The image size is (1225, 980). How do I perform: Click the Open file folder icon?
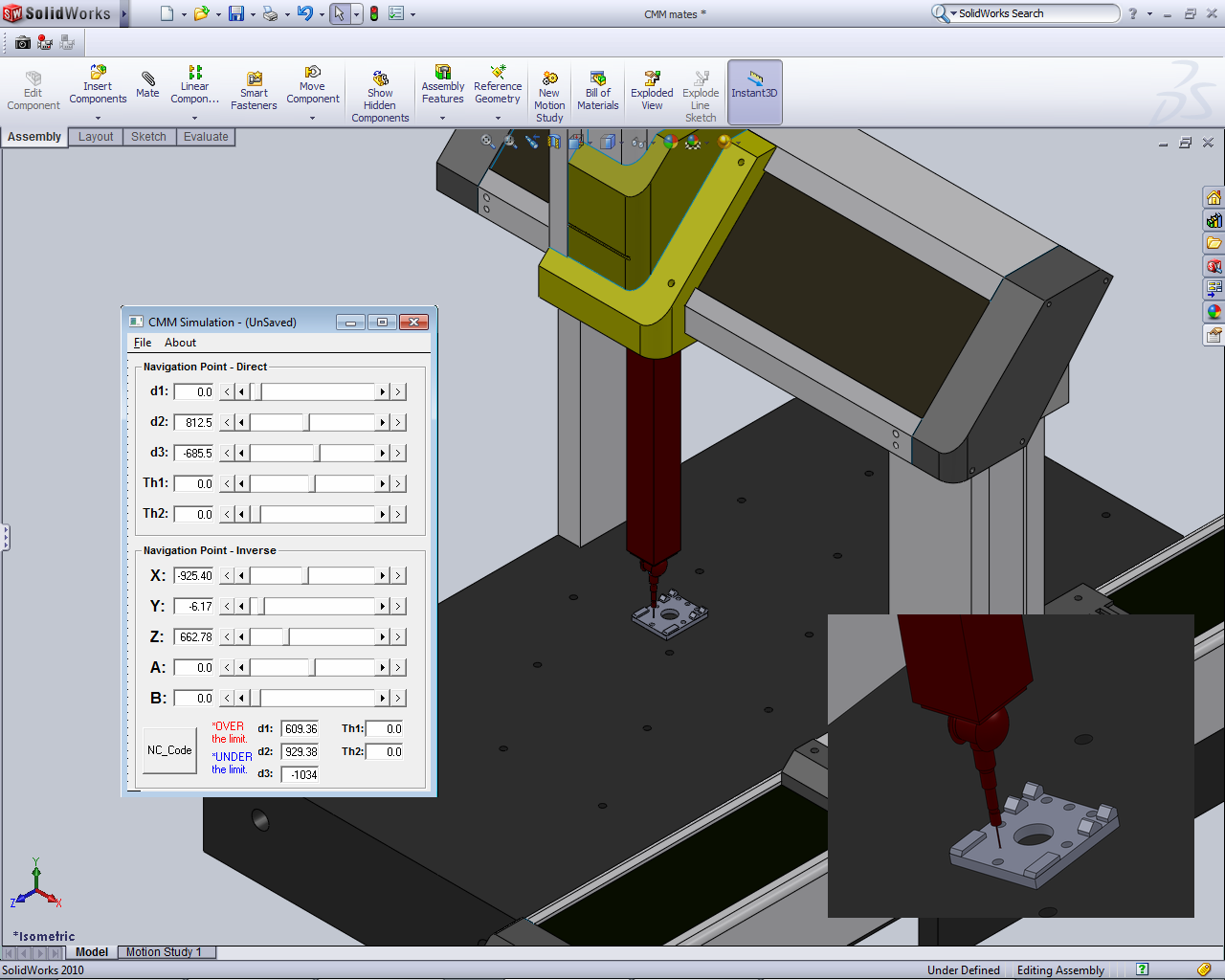click(x=201, y=13)
